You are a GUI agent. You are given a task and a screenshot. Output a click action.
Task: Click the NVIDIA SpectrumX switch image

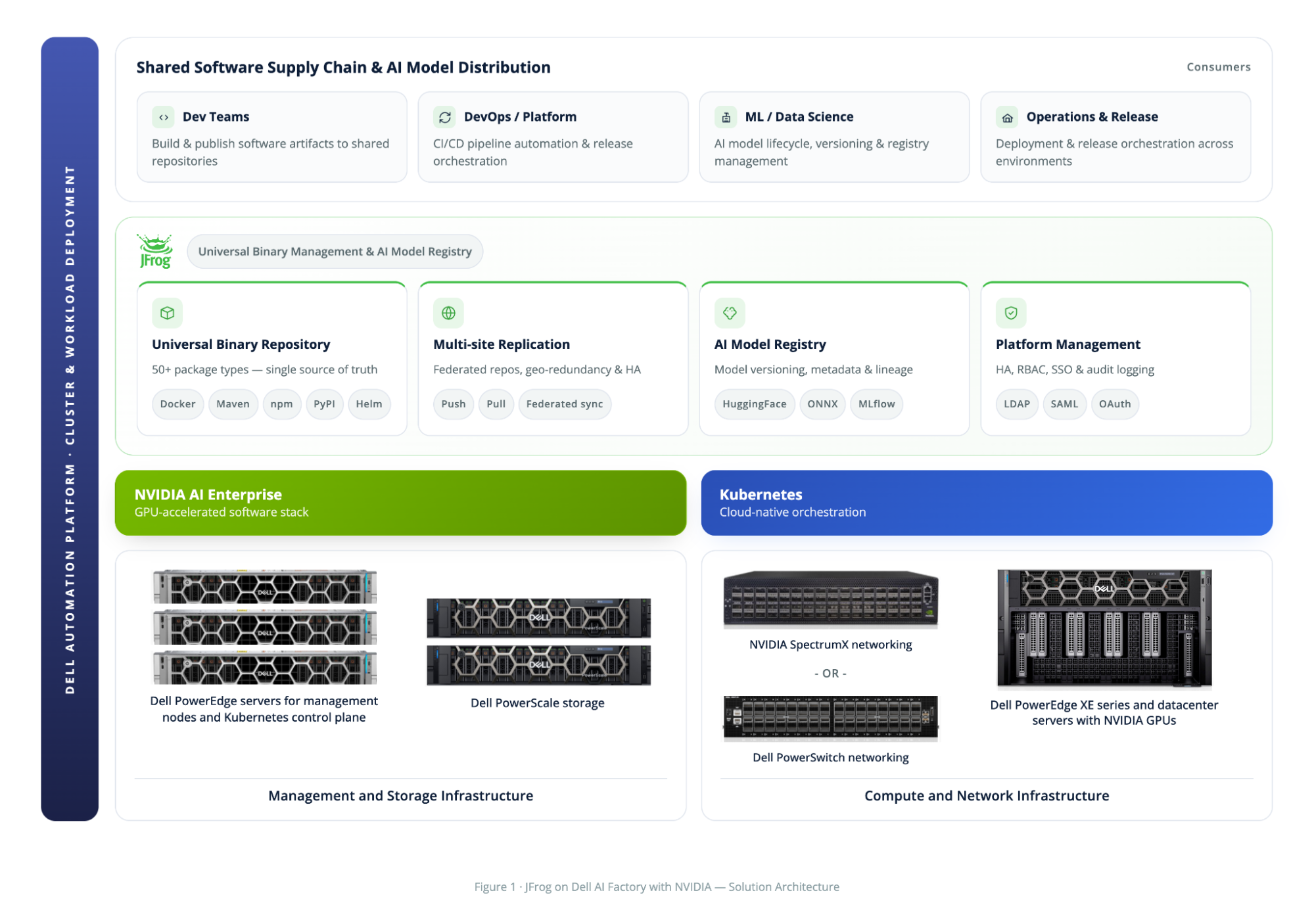pyautogui.click(x=831, y=598)
